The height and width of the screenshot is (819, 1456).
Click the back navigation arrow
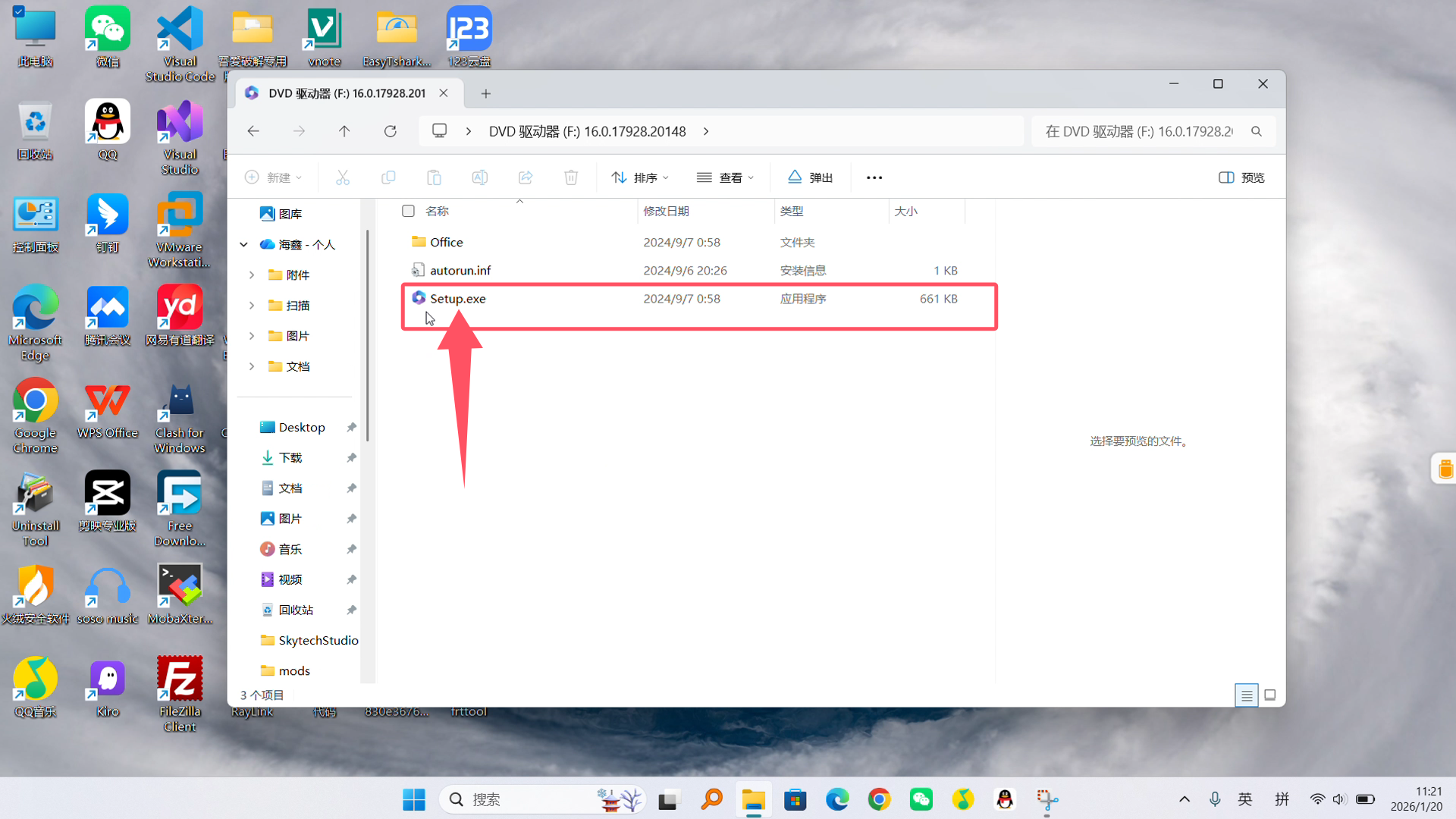coord(253,131)
